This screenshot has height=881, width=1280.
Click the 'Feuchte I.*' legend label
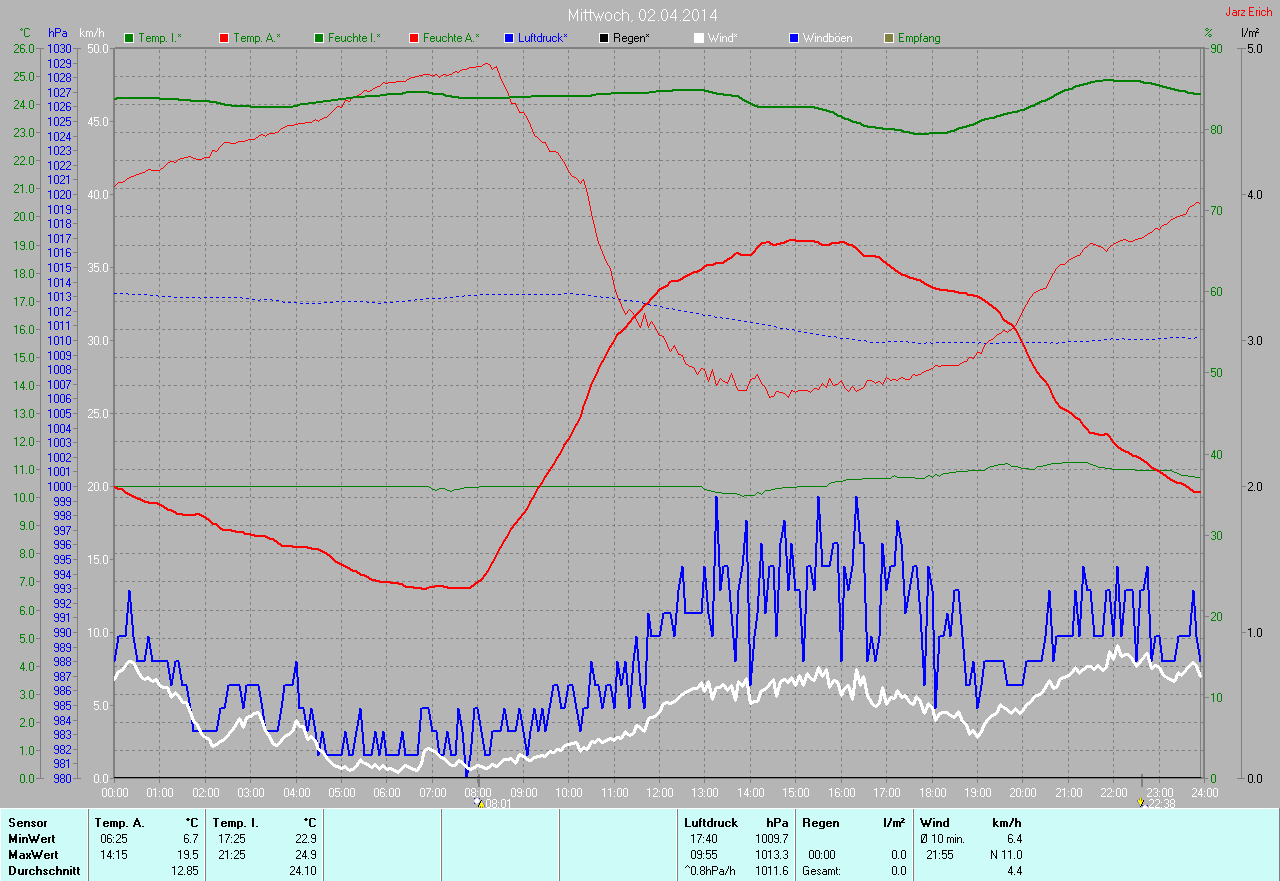point(354,38)
